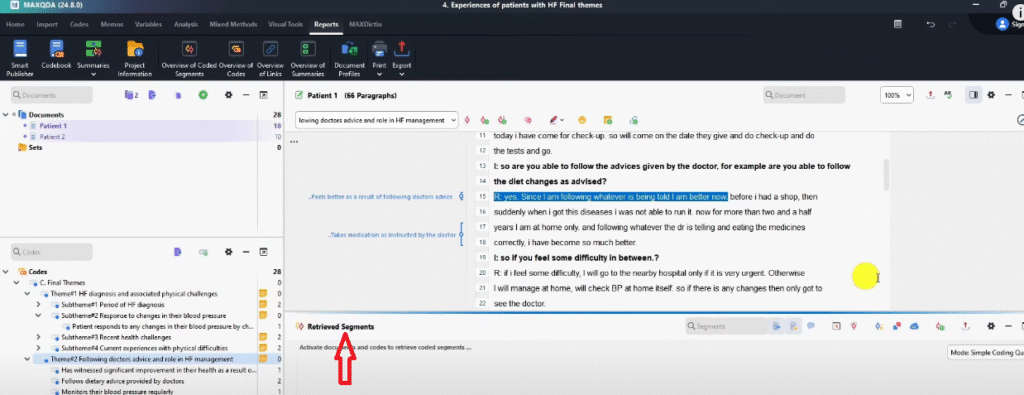
Task: Open memo icon beside Theme#1 code
Action: pyautogui.click(x=263, y=294)
